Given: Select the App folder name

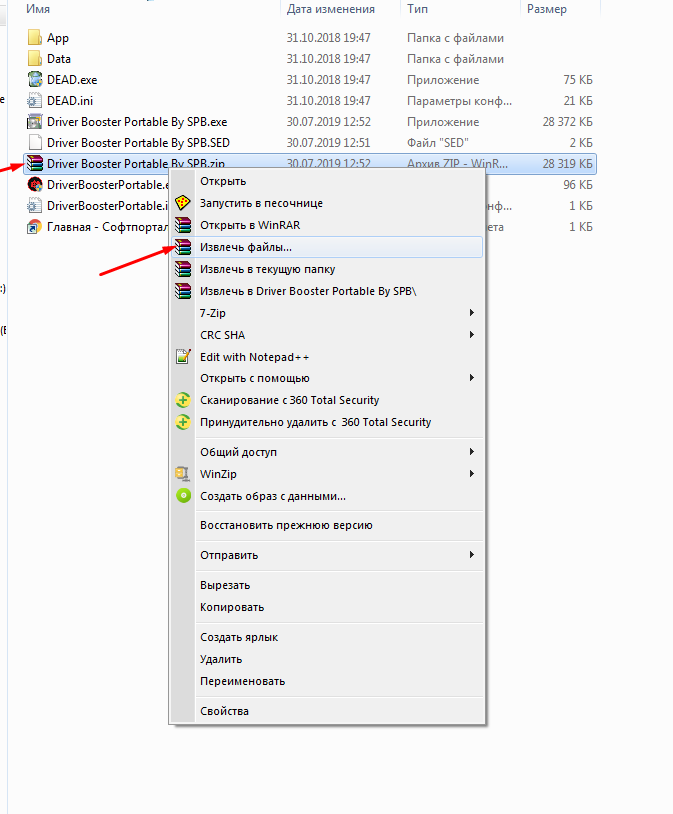Looking at the screenshot, I should click(58, 38).
